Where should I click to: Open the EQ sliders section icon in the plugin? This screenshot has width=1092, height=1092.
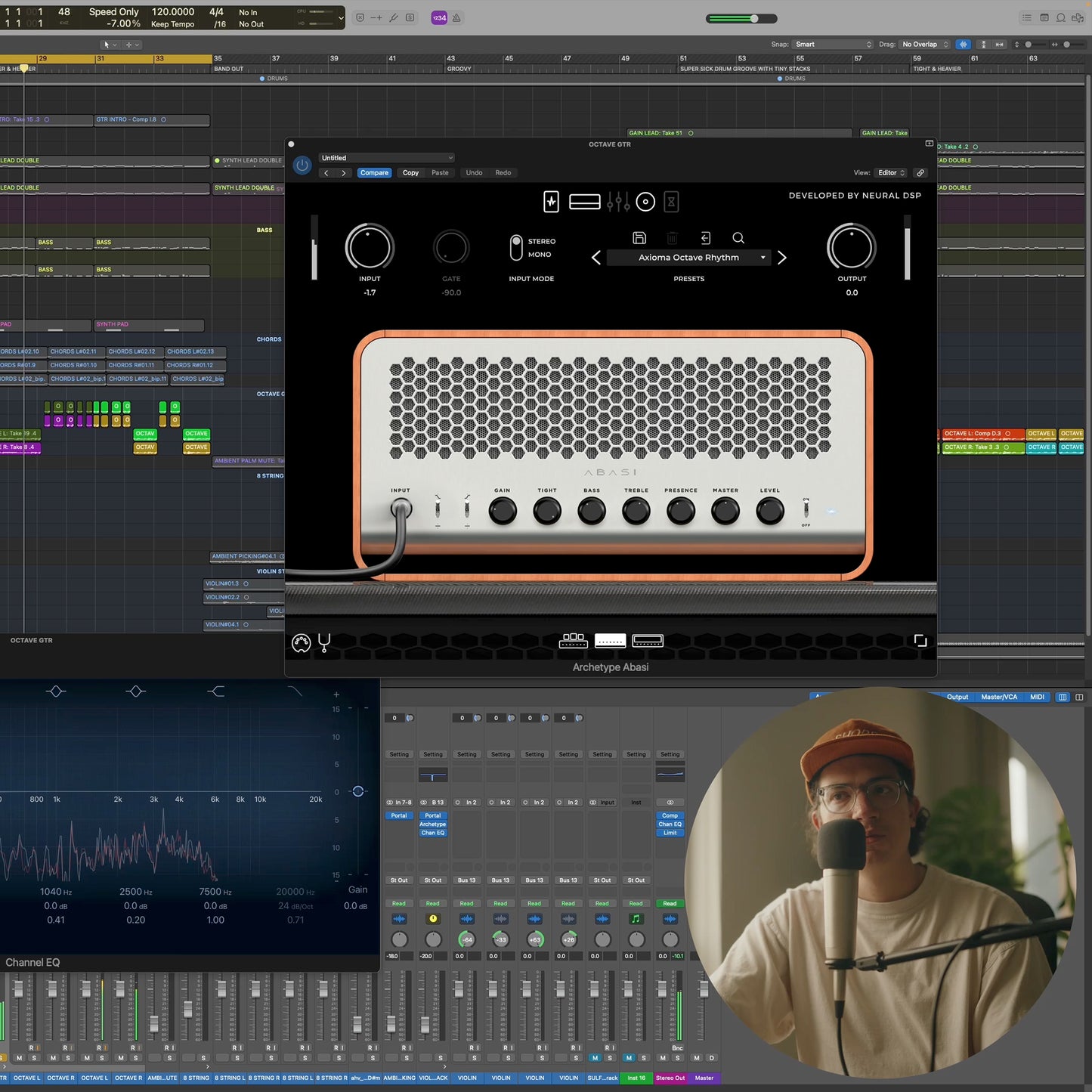coord(618,202)
